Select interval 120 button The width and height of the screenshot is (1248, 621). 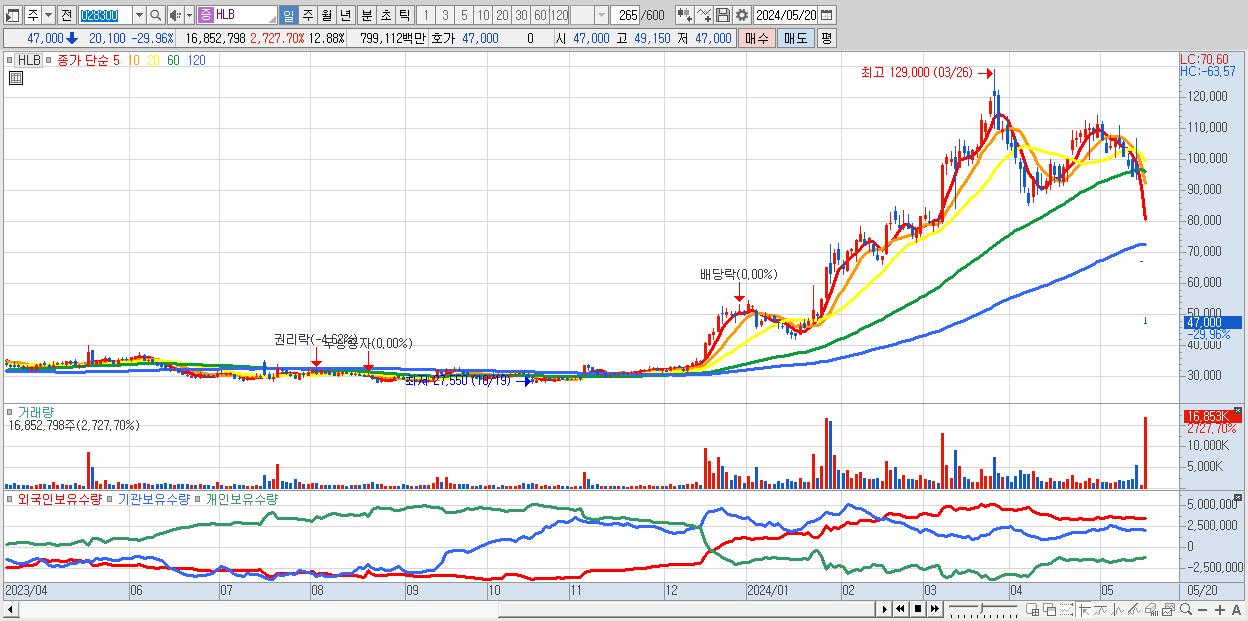(560, 15)
